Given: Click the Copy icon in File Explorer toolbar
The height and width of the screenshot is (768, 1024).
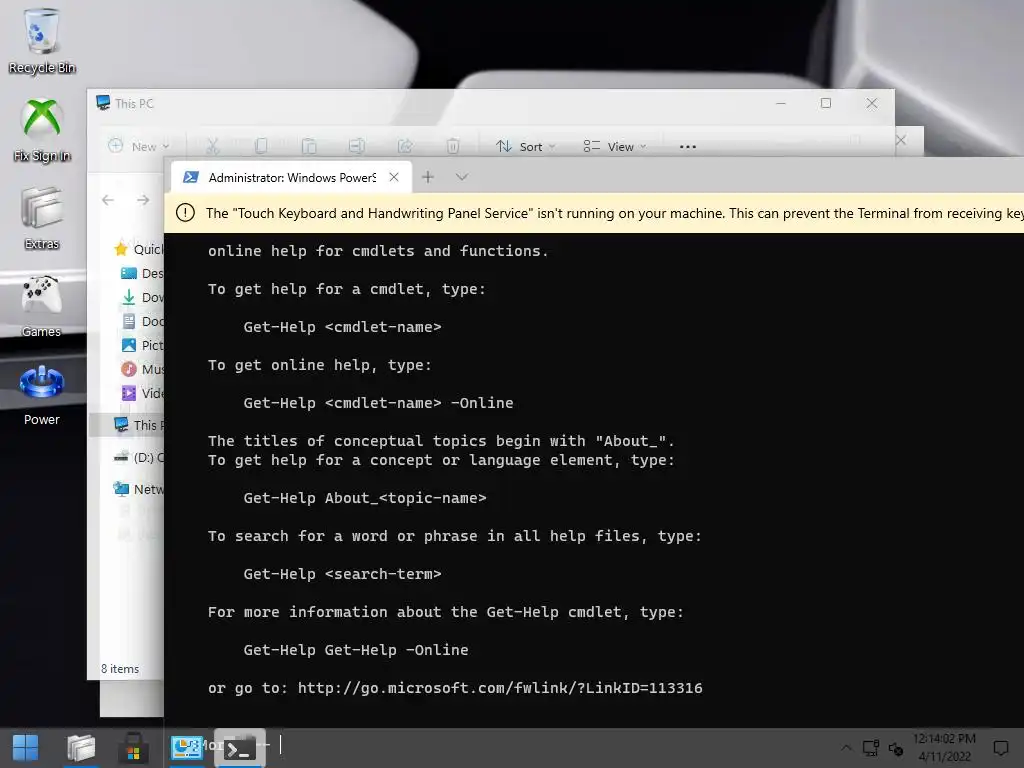Looking at the screenshot, I should (x=261, y=146).
